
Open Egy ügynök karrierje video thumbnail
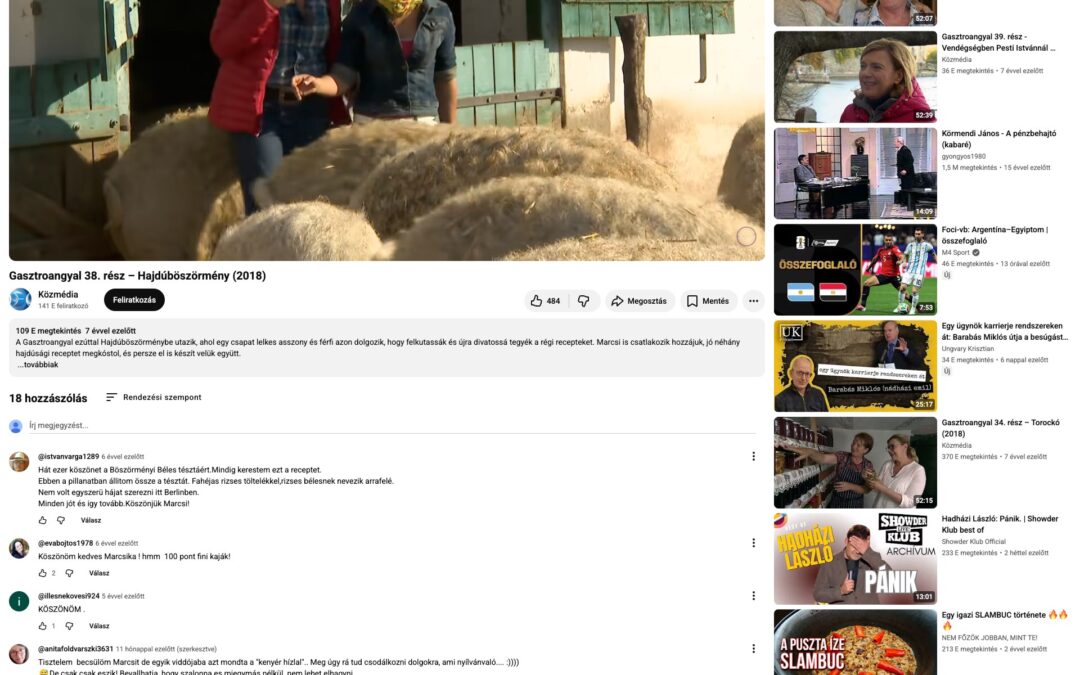tap(855, 366)
